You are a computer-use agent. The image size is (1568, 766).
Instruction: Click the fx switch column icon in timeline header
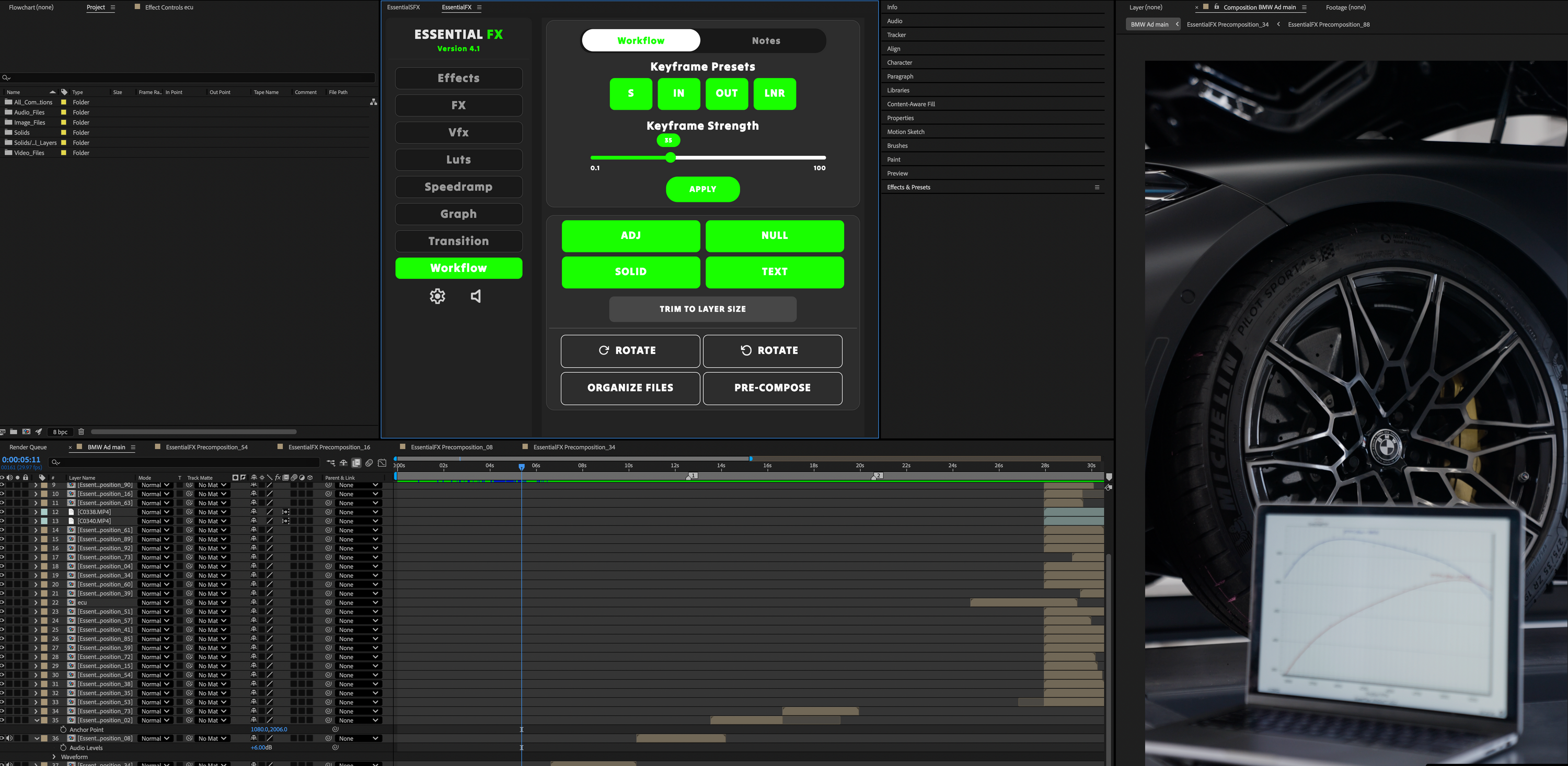point(278,478)
